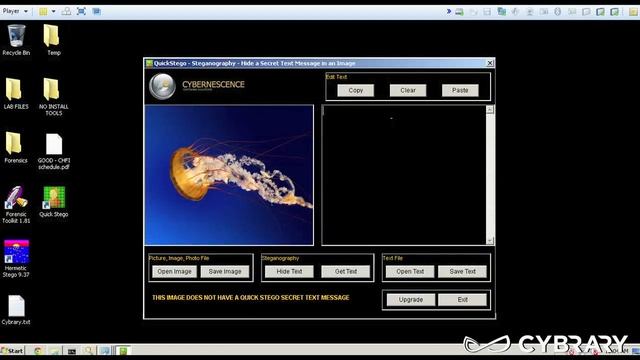Screen dimensions: 640x360
Task: Click Save Image button
Action: click(x=225, y=272)
